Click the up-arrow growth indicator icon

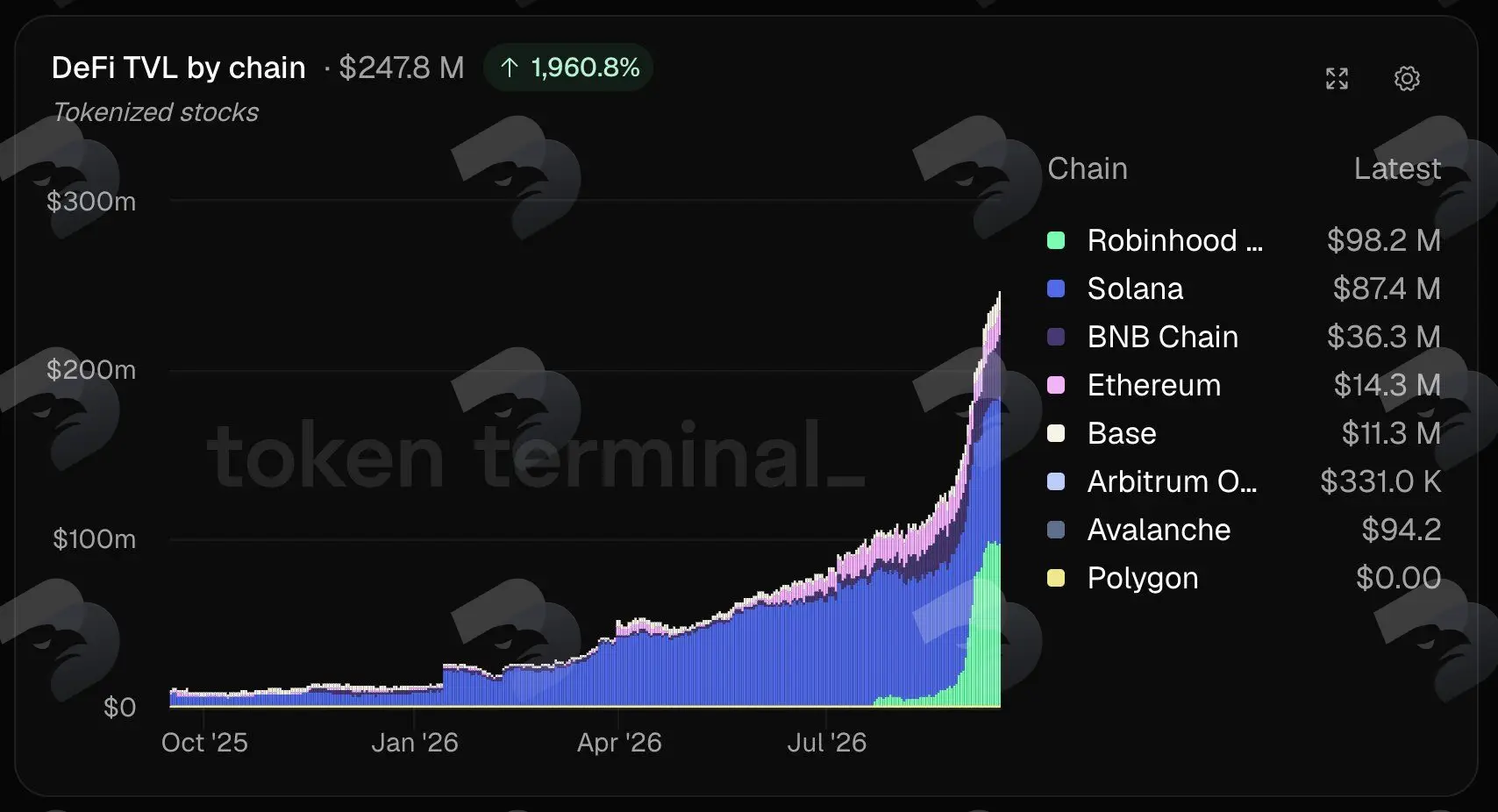pos(510,68)
